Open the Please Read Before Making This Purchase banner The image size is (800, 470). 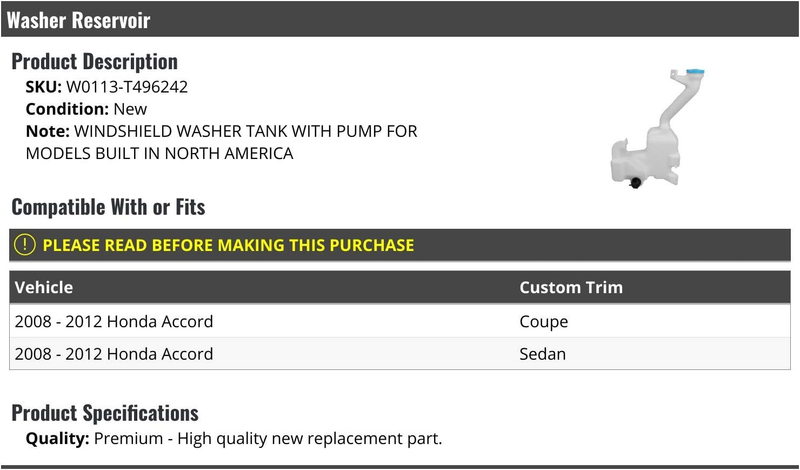(400, 245)
